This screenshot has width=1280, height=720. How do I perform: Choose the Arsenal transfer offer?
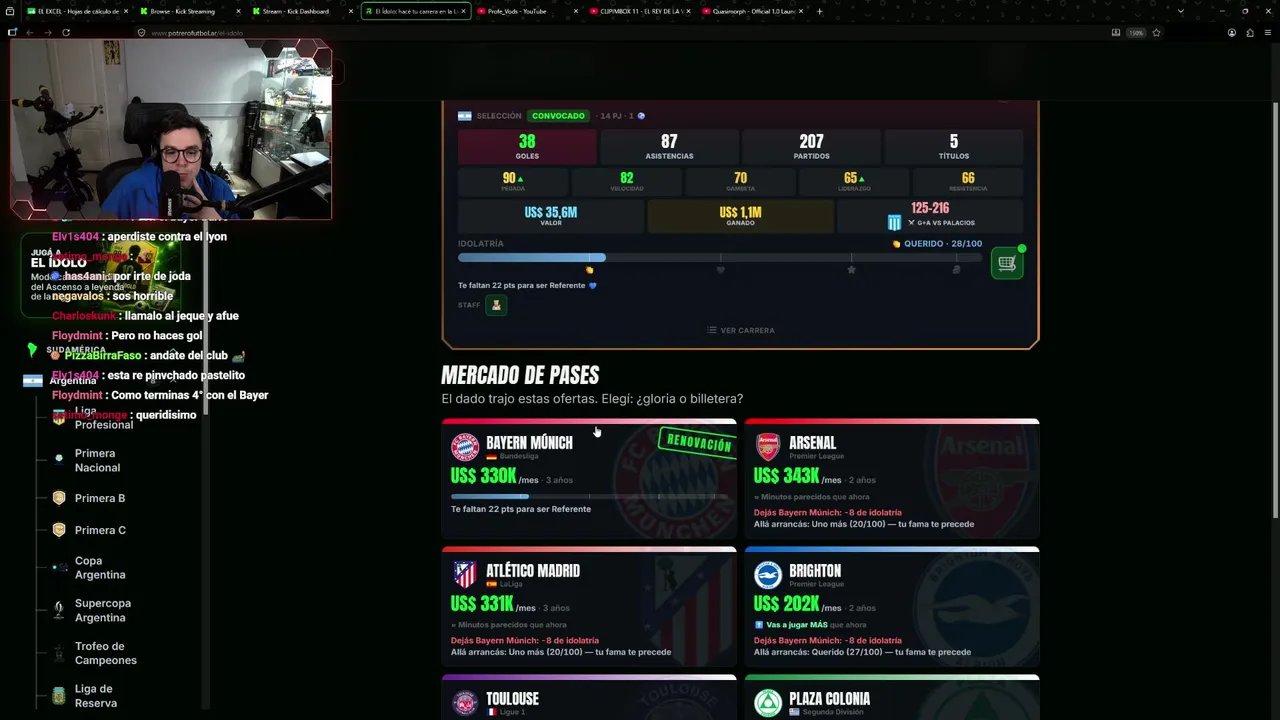pos(892,479)
